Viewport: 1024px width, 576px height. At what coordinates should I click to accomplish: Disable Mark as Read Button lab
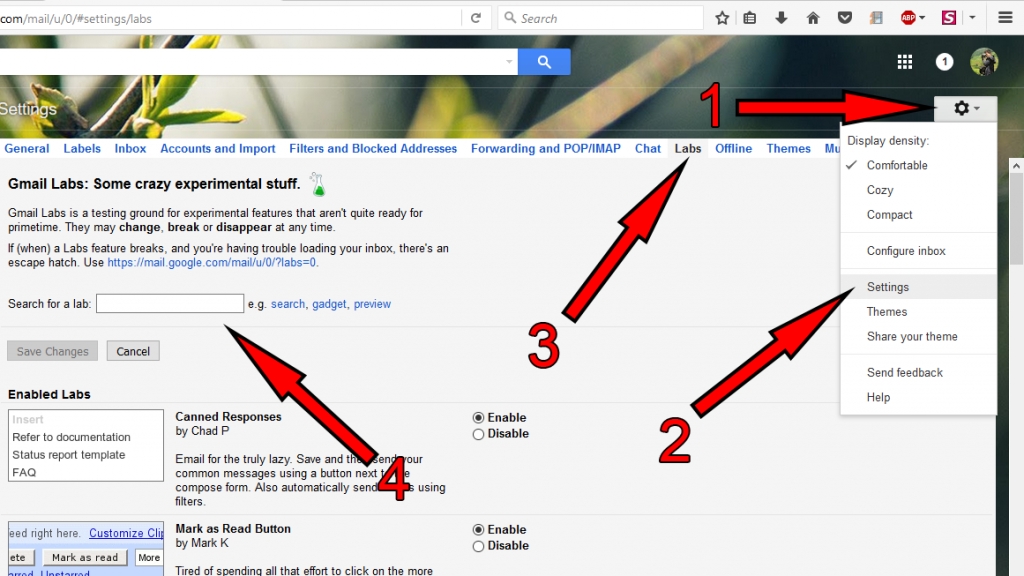478,546
